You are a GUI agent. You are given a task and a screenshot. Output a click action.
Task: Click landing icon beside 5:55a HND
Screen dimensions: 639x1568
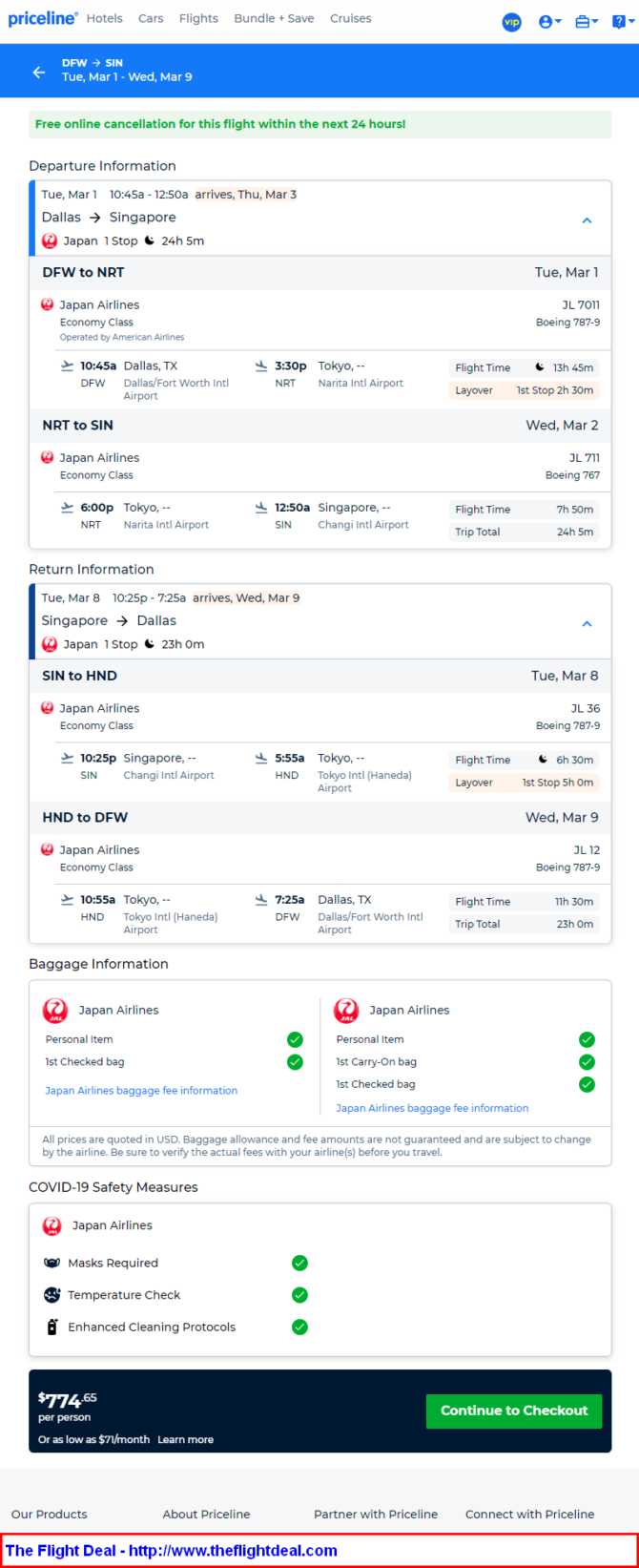click(x=261, y=758)
